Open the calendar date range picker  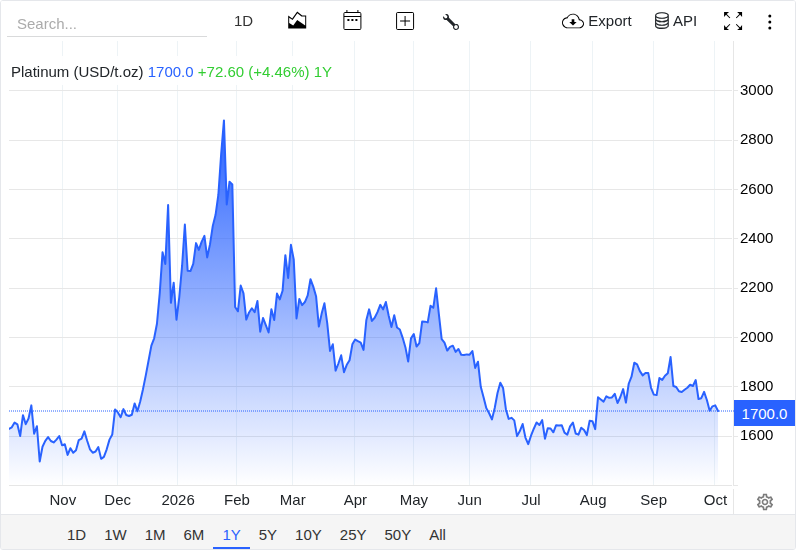[352, 21]
